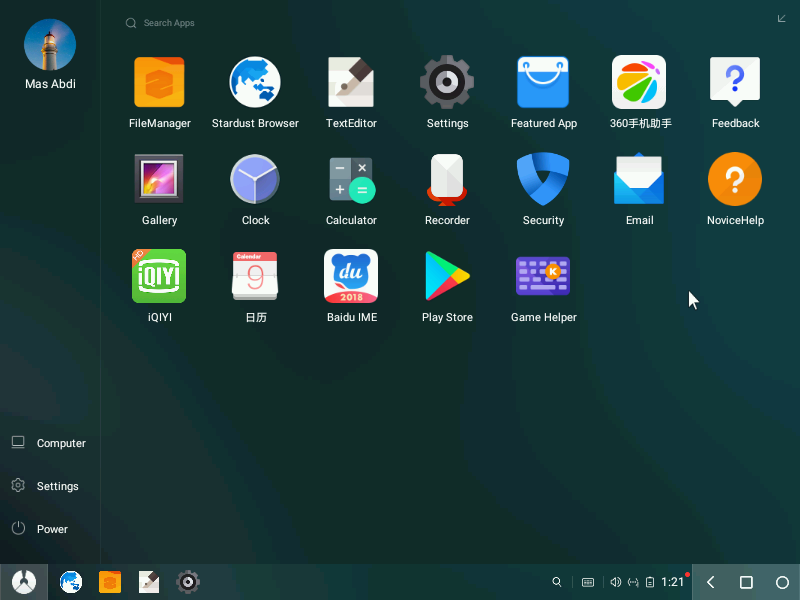Open the settings gear on taskbar

pyautogui.click(x=188, y=582)
